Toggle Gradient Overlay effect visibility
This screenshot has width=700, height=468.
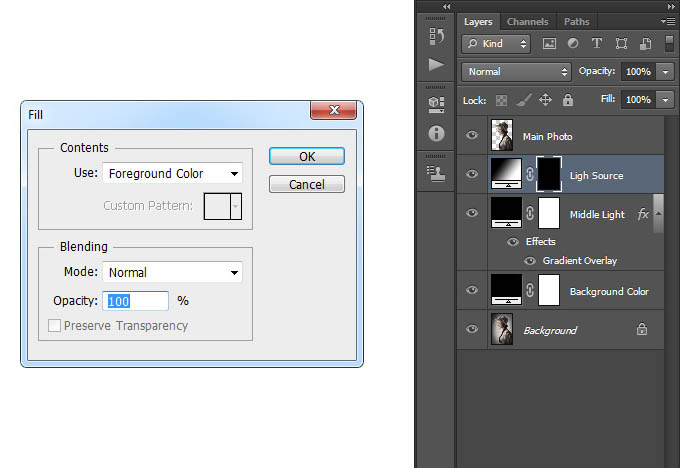(x=530, y=261)
